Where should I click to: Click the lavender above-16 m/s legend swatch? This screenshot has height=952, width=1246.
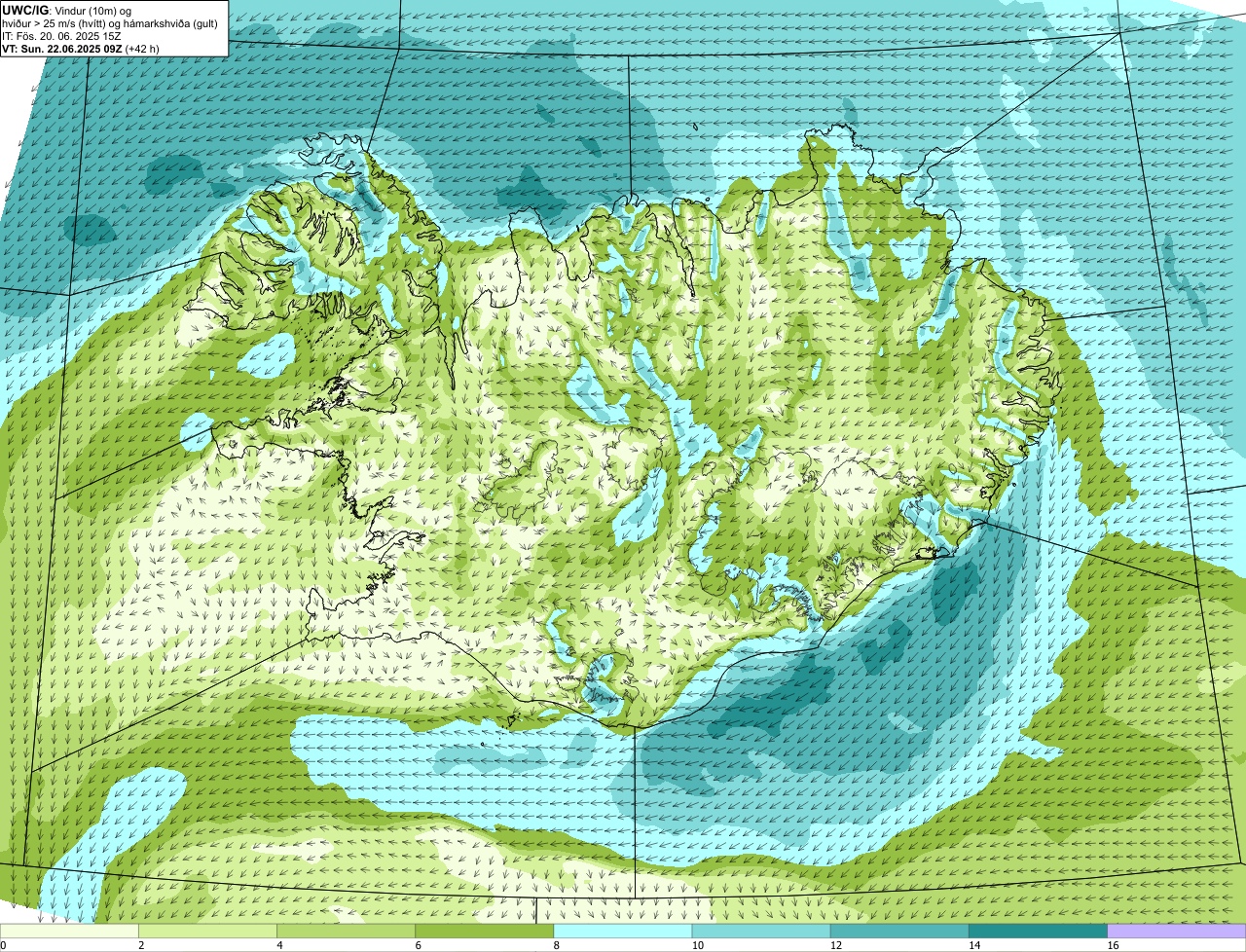pos(1177,931)
